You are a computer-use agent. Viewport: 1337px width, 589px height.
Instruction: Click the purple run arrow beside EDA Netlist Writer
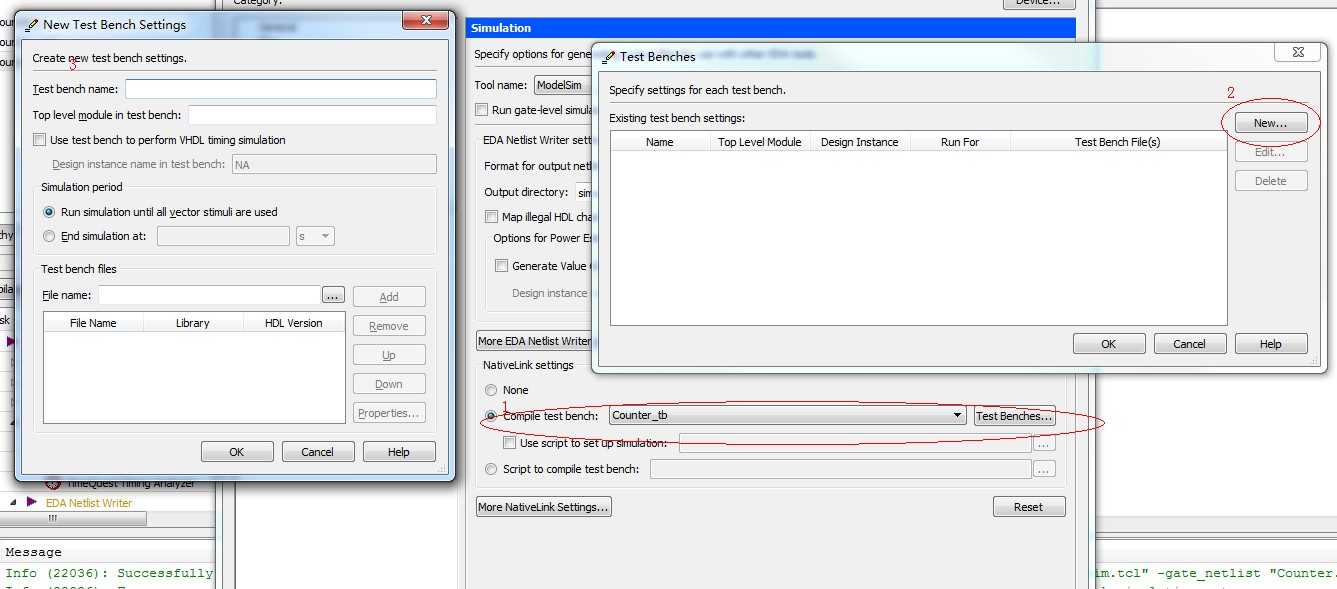point(32,502)
